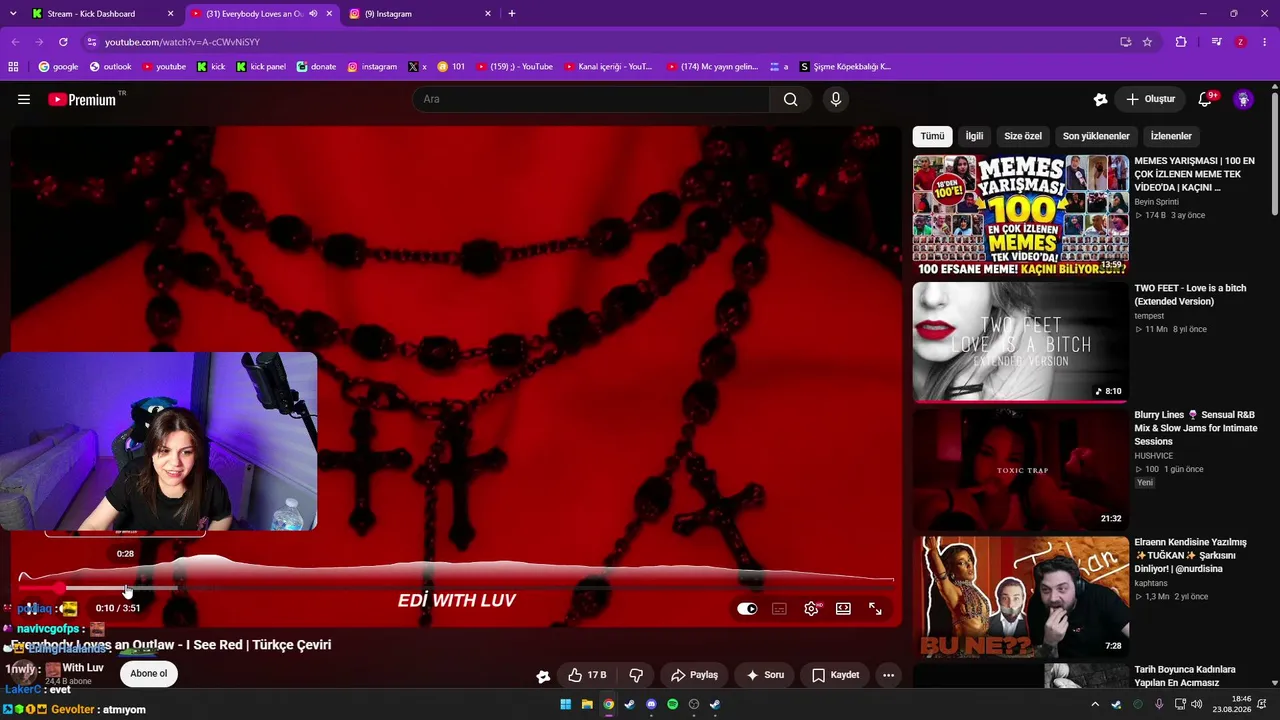Screen dimensions: 1280x720
Task: Install app icon in address bar
Action: [1125, 42]
